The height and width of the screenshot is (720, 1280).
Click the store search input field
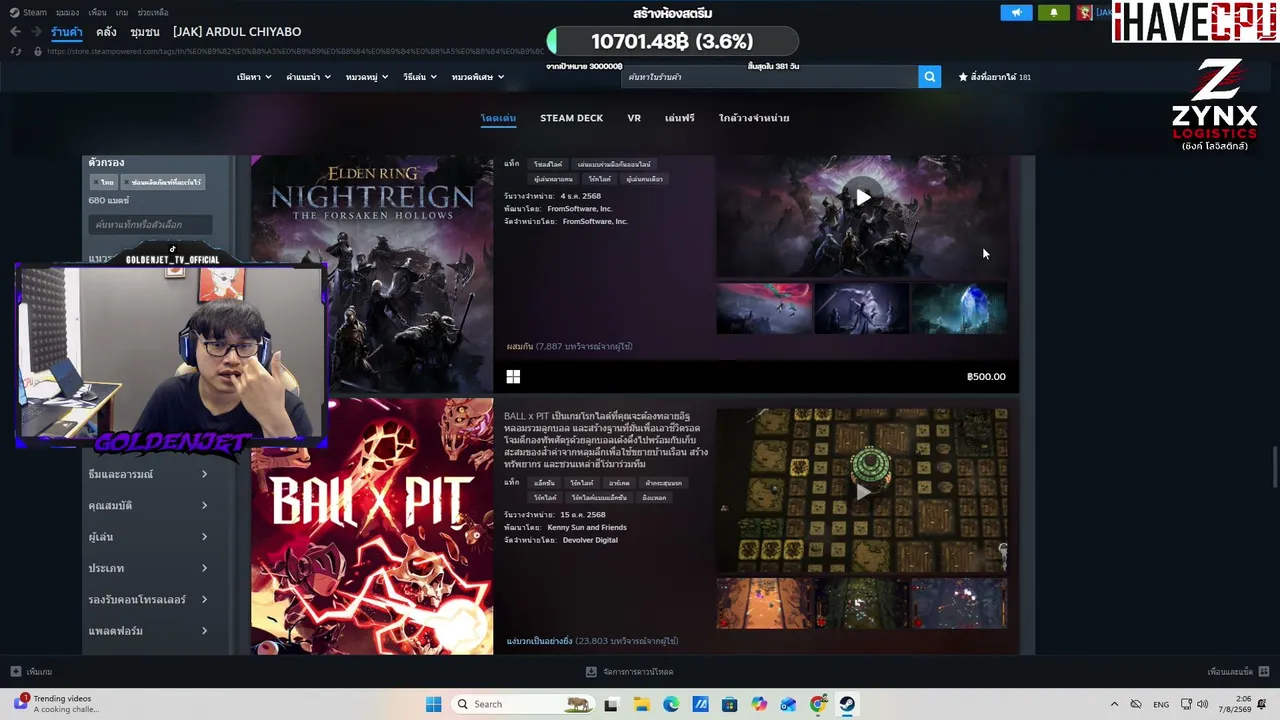click(770, 77)
